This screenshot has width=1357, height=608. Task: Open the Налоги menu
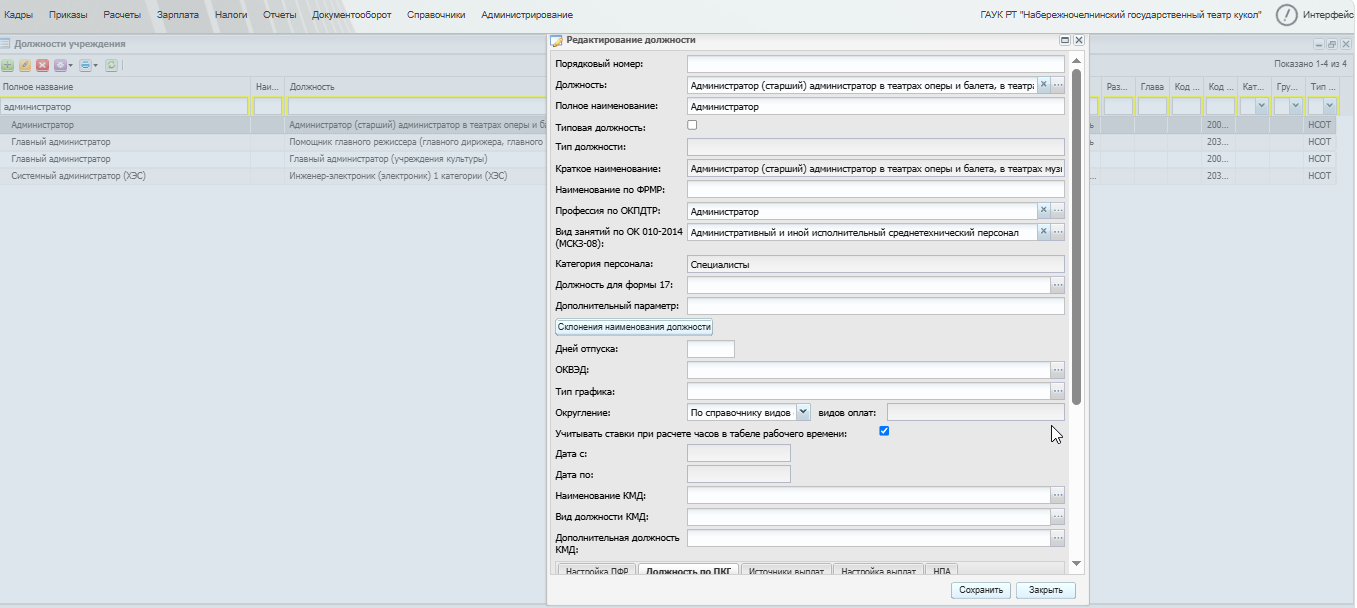tap(231, 15)
